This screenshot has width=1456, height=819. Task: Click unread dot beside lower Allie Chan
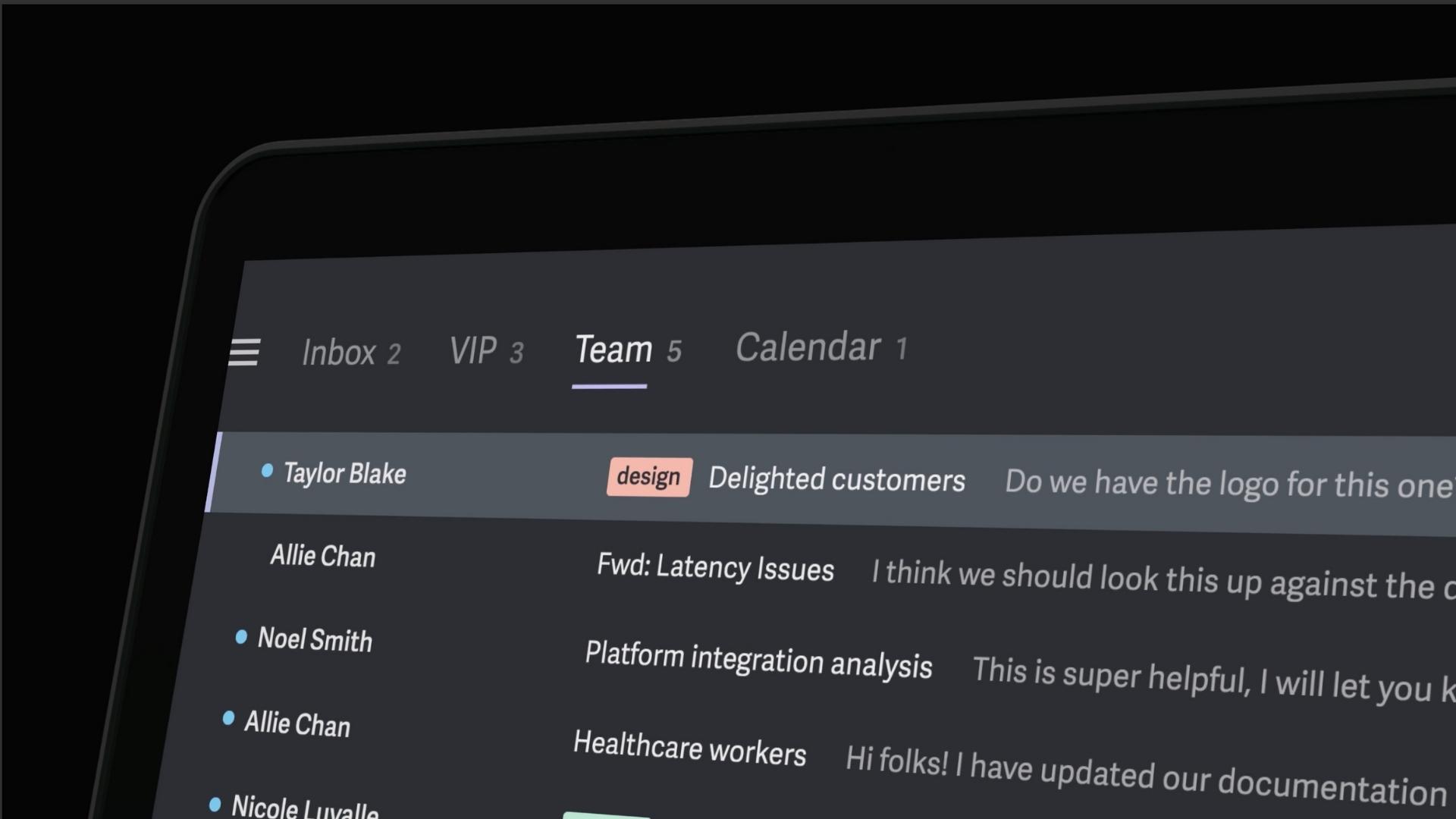point(228,718)
